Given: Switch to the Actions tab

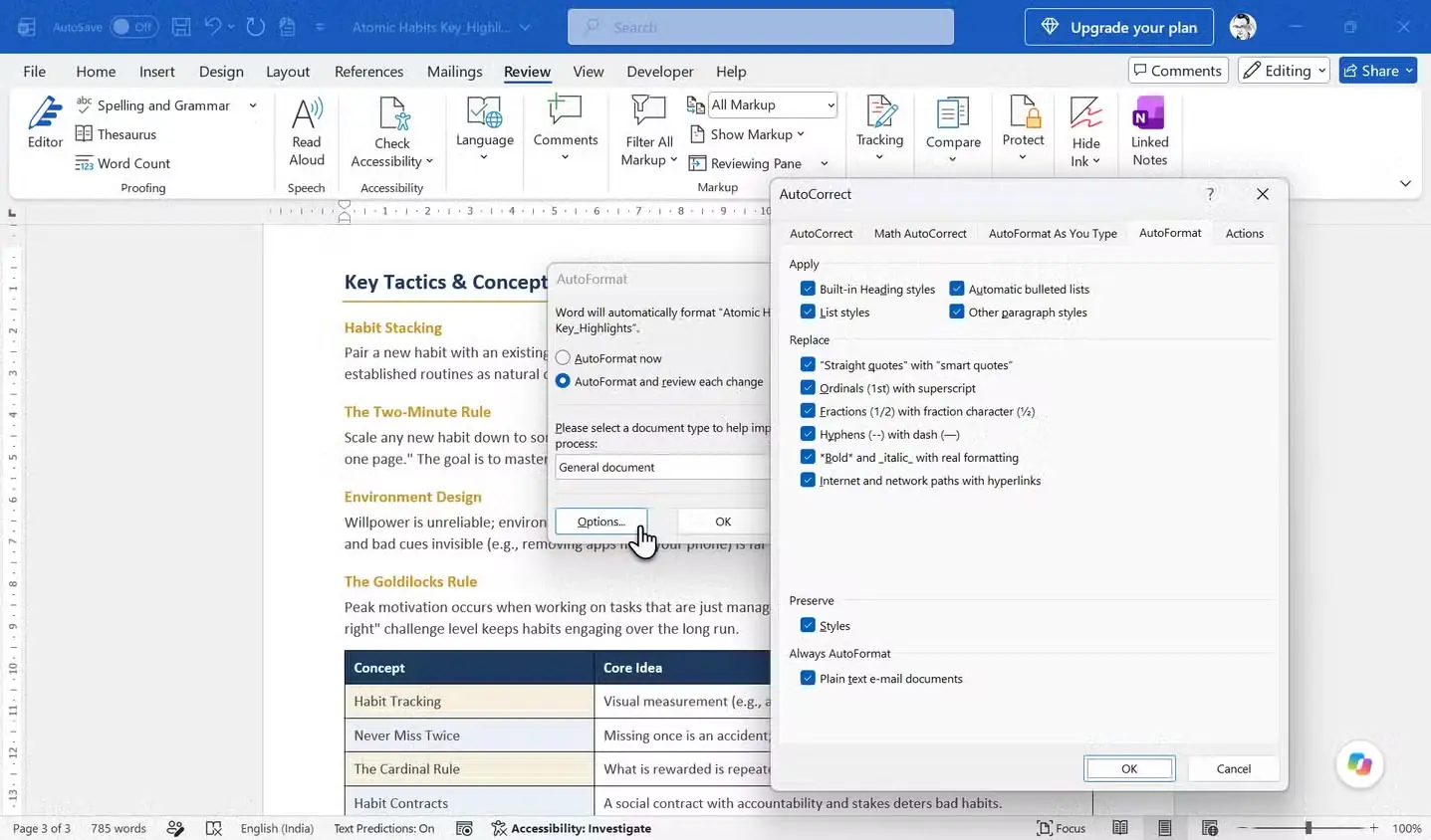Looking at the screenshot, I should [1244, 234].
